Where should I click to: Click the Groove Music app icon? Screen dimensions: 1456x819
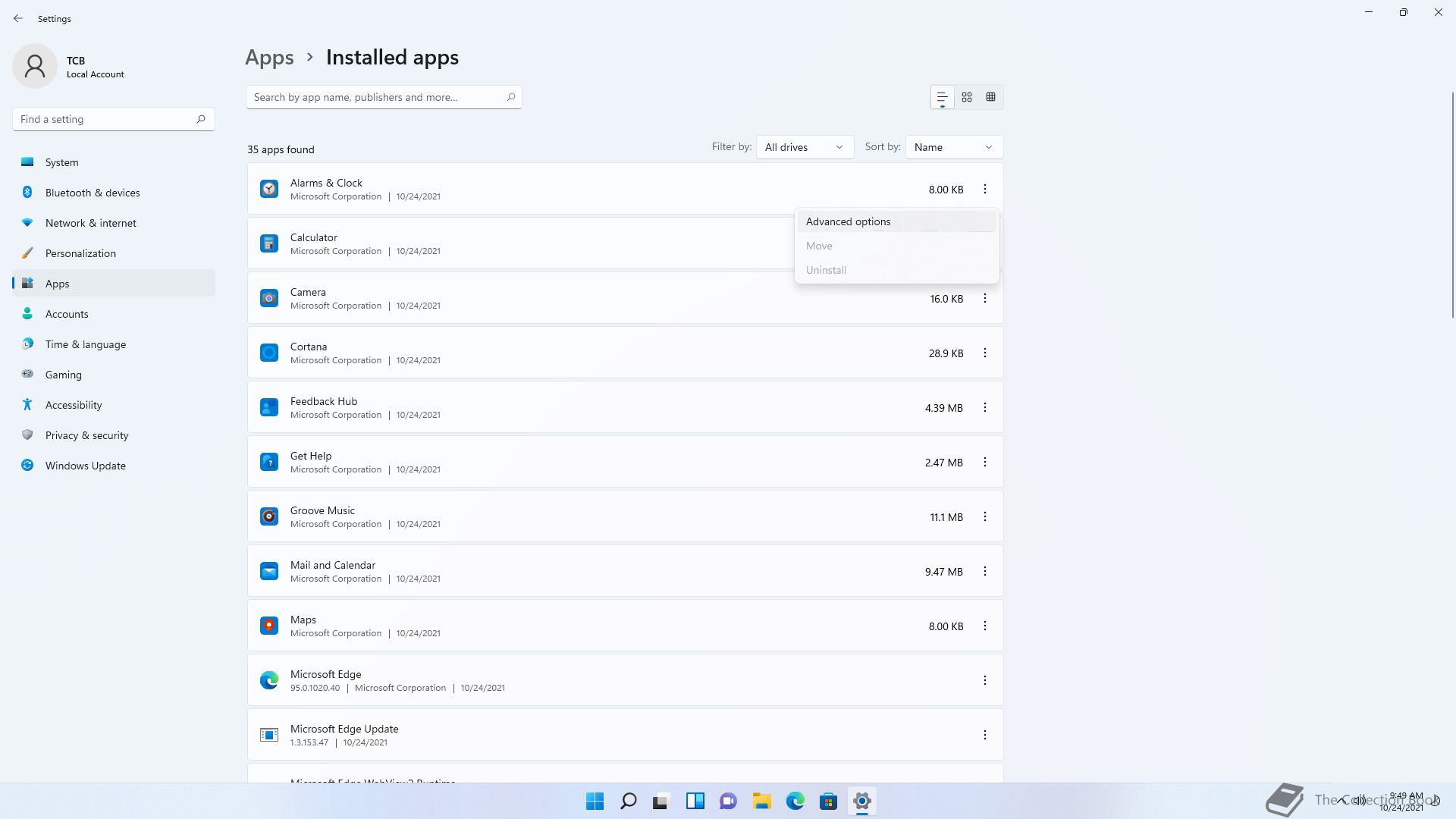[269, 516]
